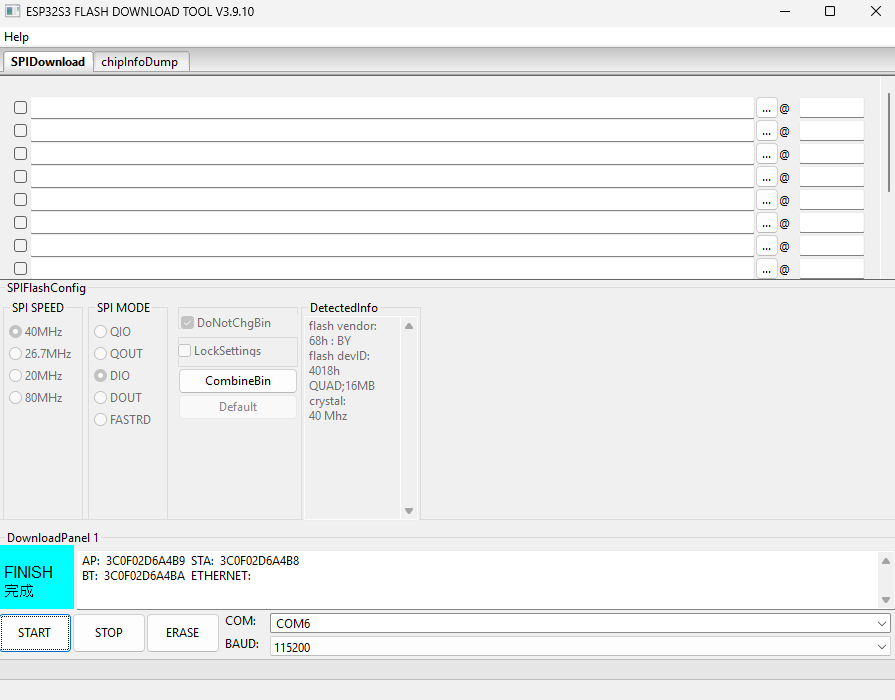Select the 20MHz SPI speed
The height and width of the screenshot is (700, 895).
tap(36, 376)
